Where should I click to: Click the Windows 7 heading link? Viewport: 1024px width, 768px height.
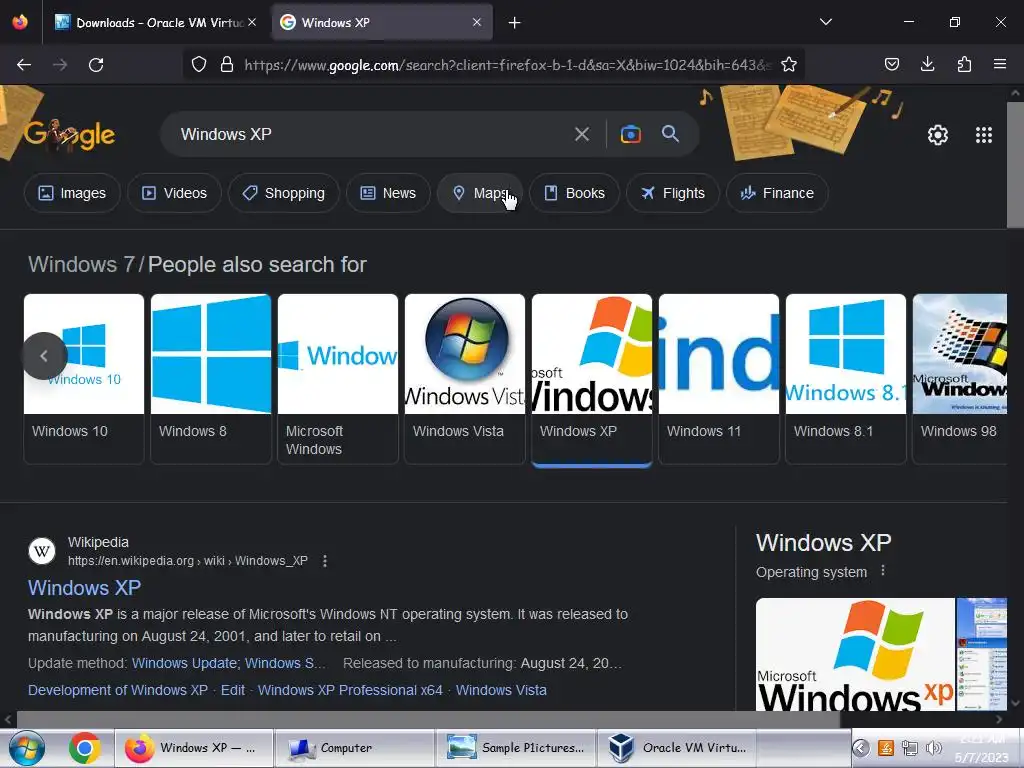[81, 264]
